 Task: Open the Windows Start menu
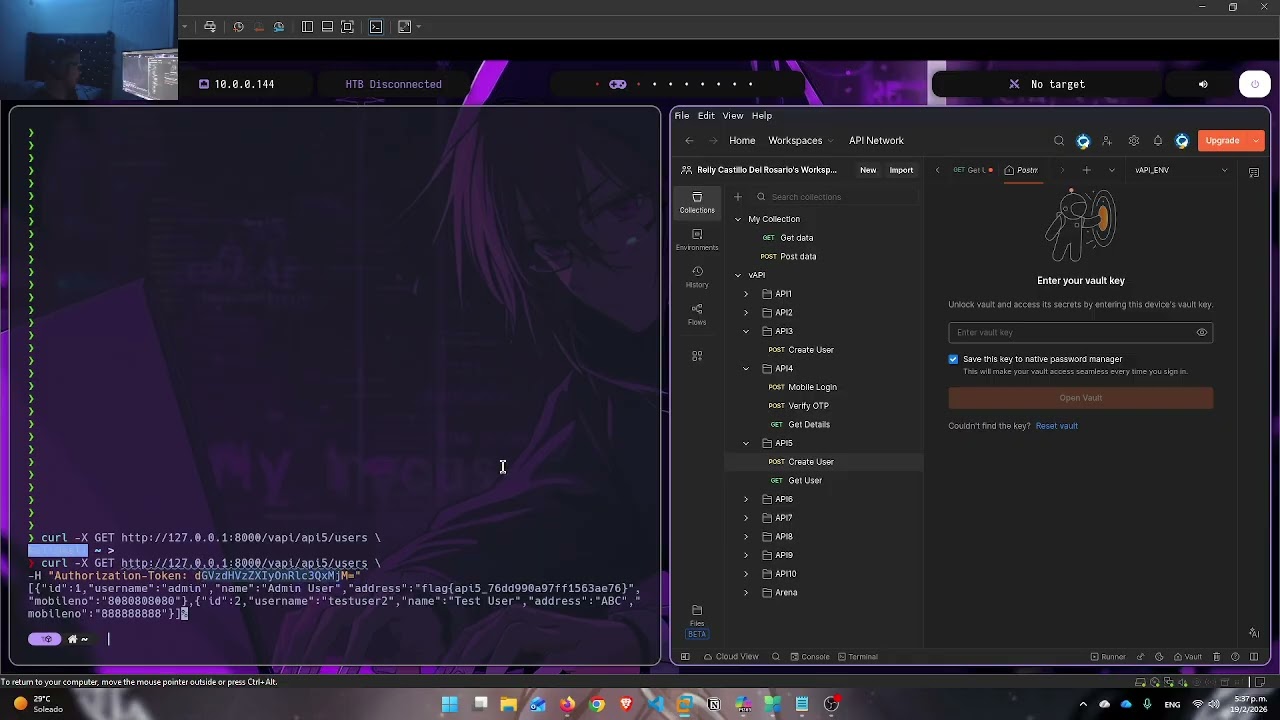coord(450,704)
